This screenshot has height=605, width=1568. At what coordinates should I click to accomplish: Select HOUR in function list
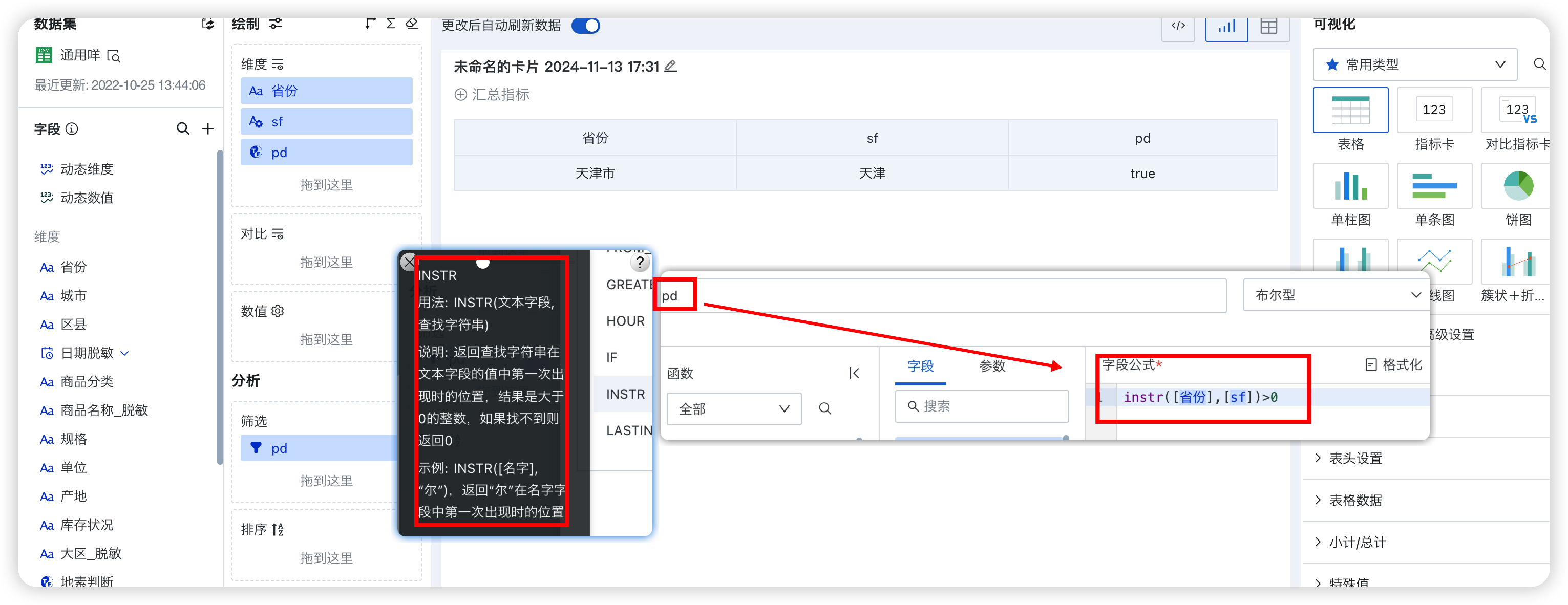(625, 321)
